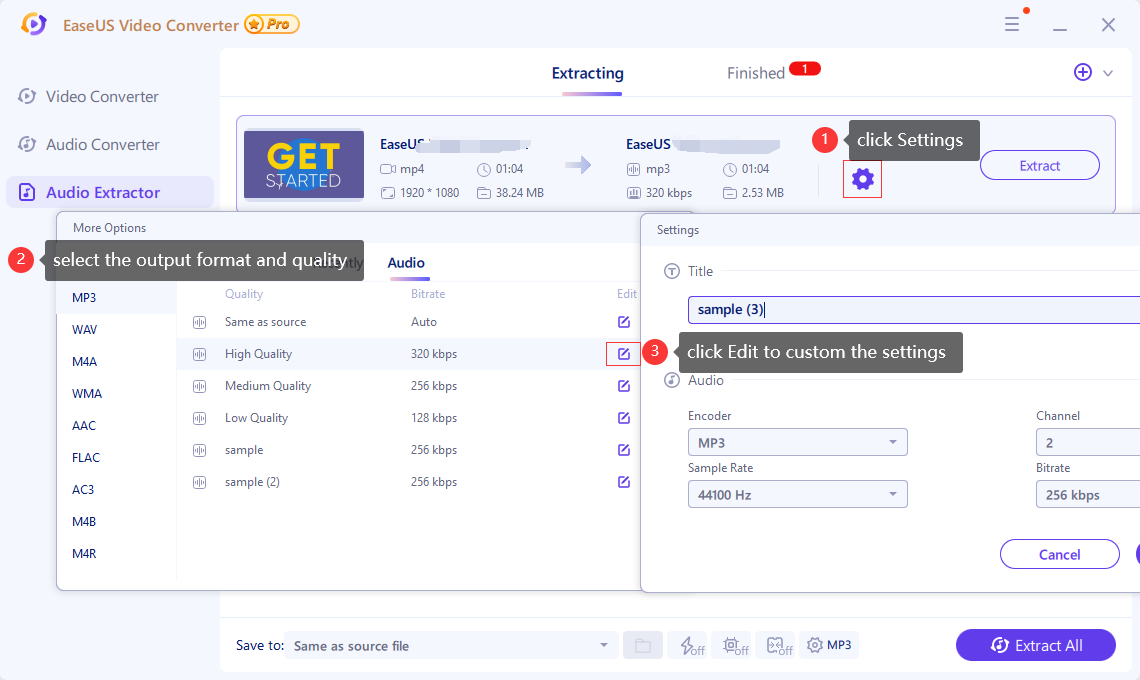This screenshot has width=1140, height=680.
Task: Switch to the Extracting tab
Action: [587, 73]
